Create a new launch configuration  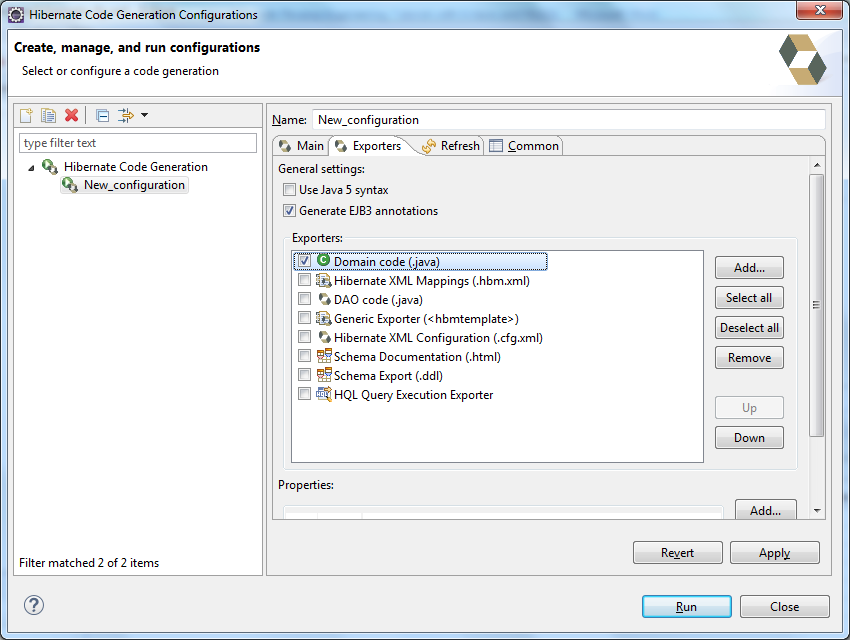[x=26, y=115]
